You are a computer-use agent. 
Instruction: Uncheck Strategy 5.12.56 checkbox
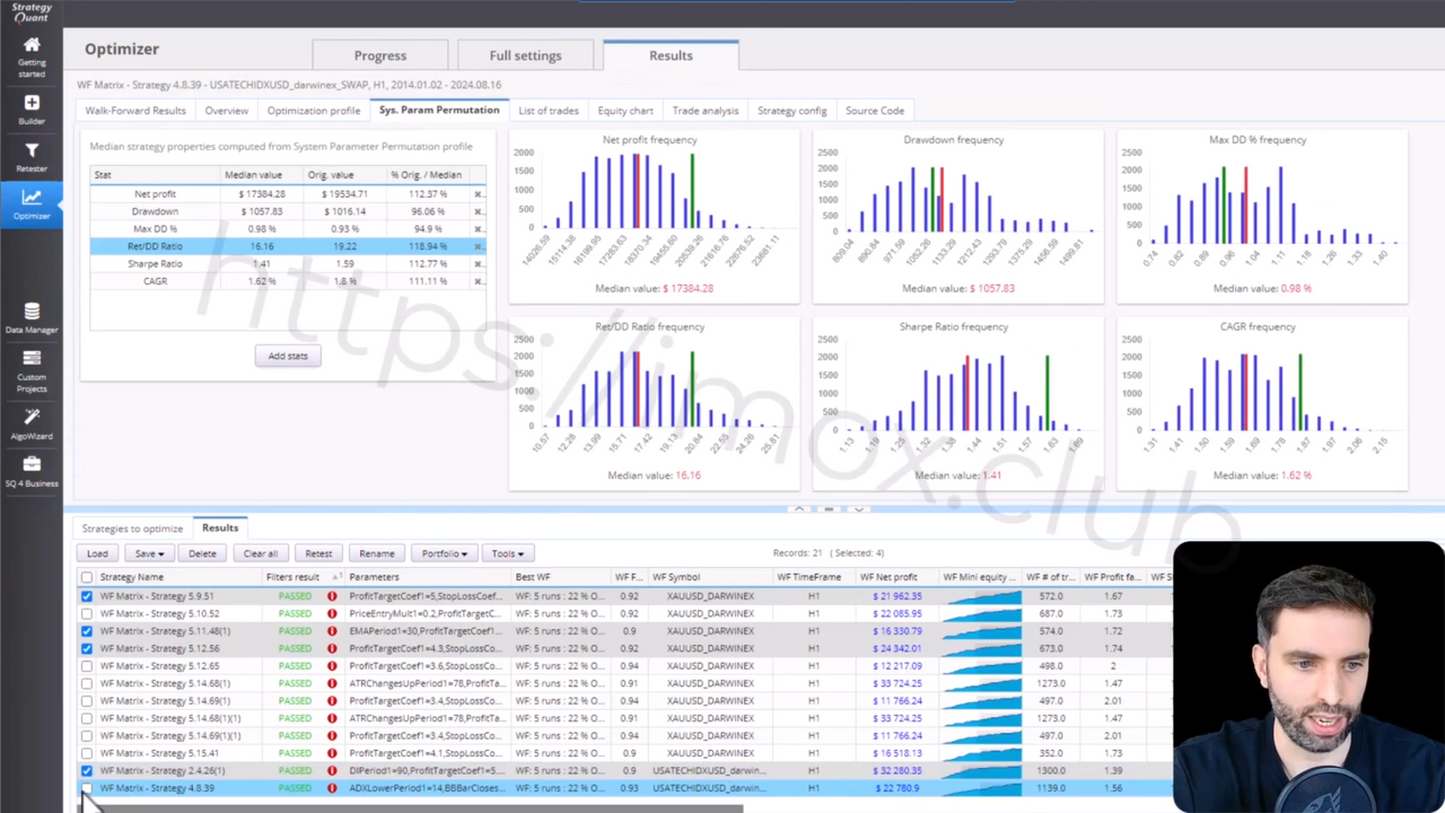tap(87, 648)
